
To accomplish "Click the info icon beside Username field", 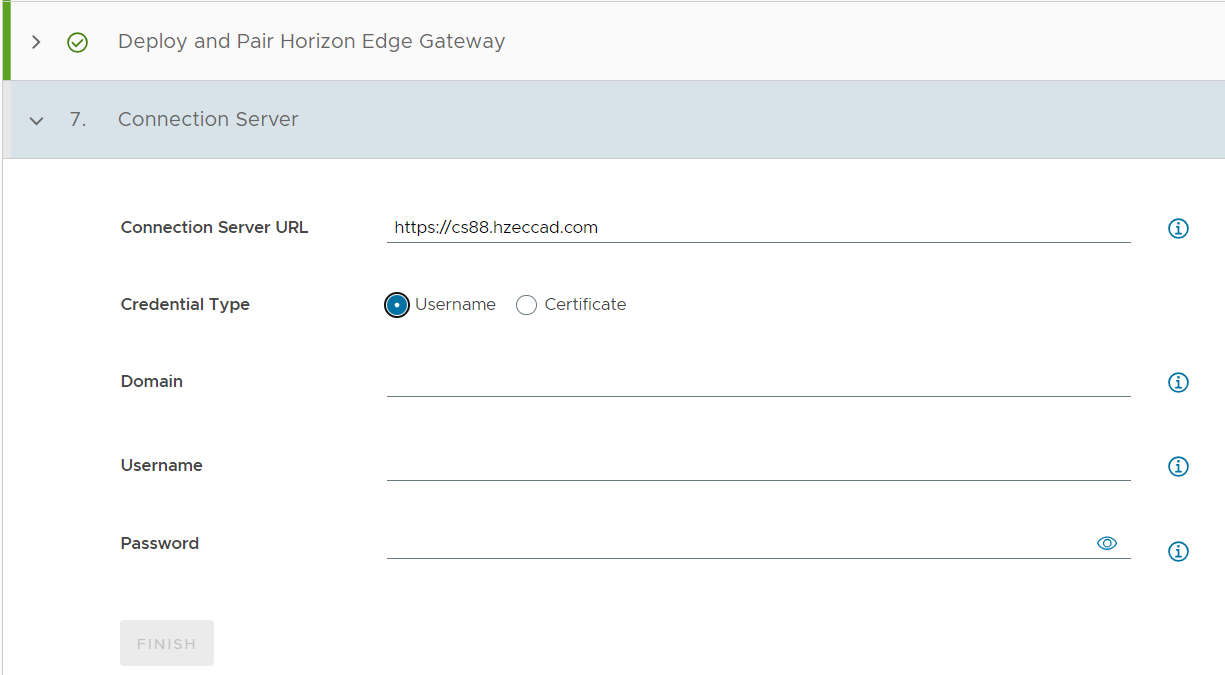I will tap(1178, 467).
